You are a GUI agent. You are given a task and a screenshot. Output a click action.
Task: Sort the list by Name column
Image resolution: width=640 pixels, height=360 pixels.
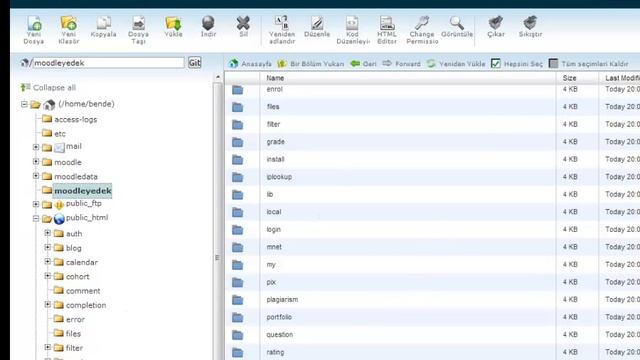tap(275, 78)
